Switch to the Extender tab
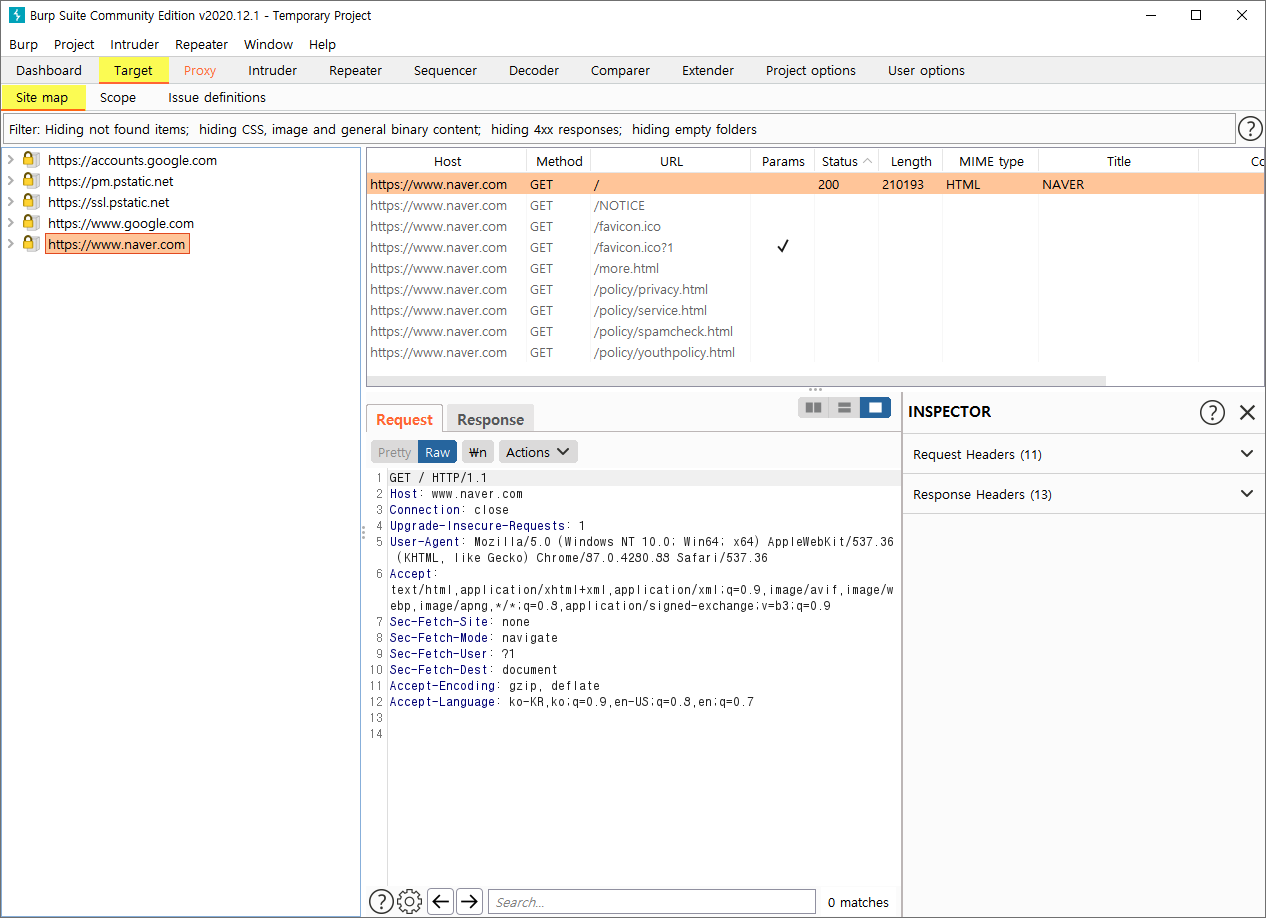Screen dimensions: 1266x918 point(708,70)
